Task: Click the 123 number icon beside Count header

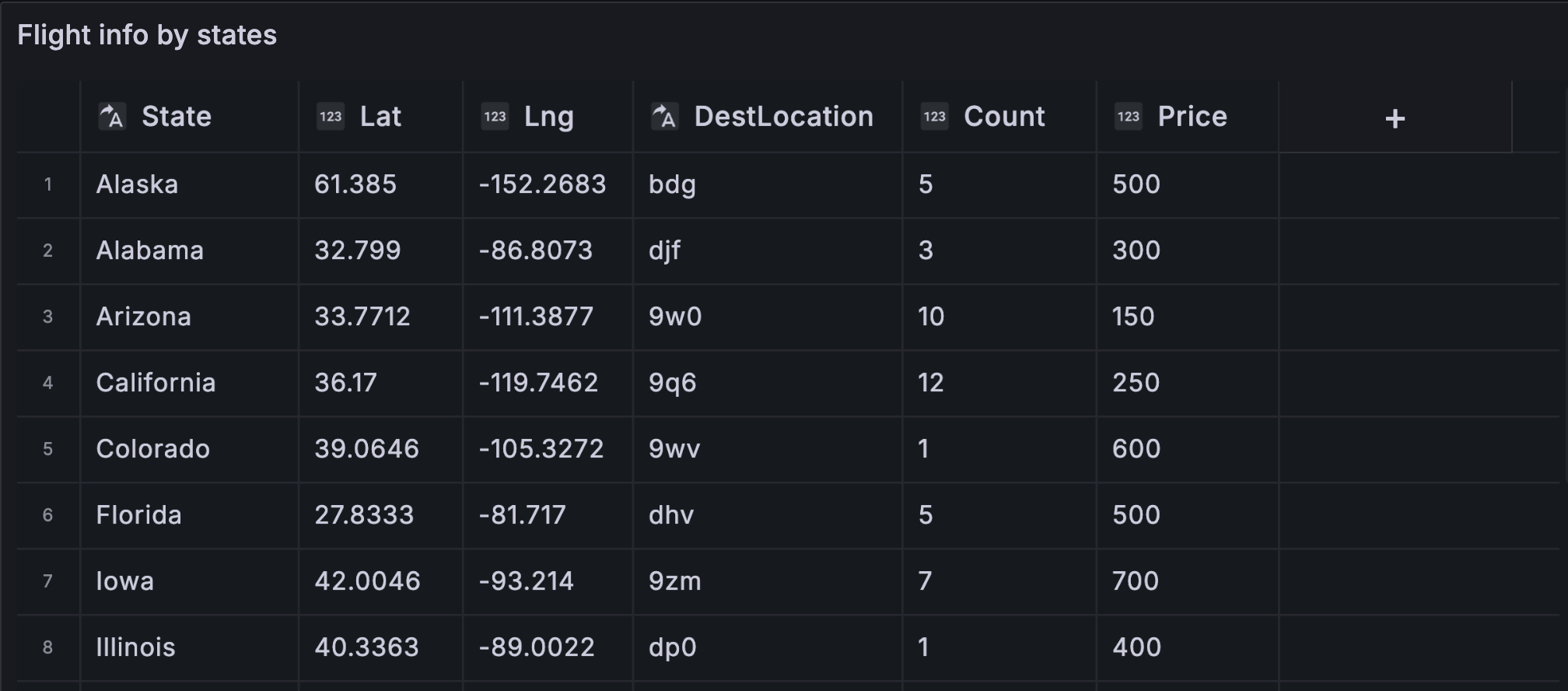Action: click(934, 116)
